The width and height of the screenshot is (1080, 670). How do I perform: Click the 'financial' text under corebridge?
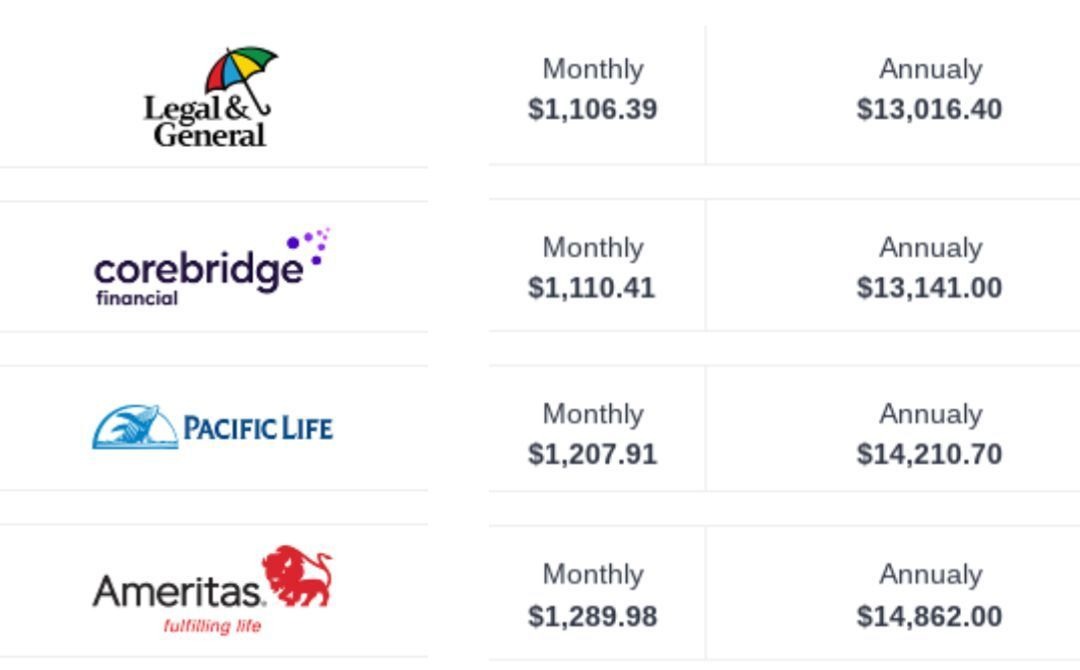click(137, 298)
